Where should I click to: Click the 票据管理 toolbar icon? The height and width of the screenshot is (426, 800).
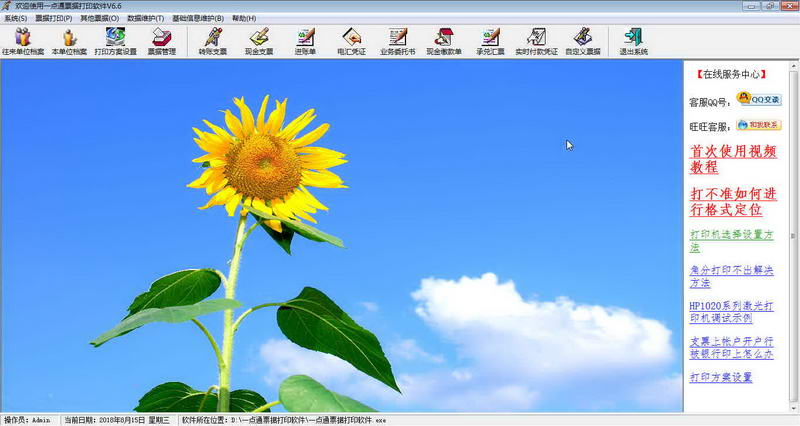click(162, 41)
